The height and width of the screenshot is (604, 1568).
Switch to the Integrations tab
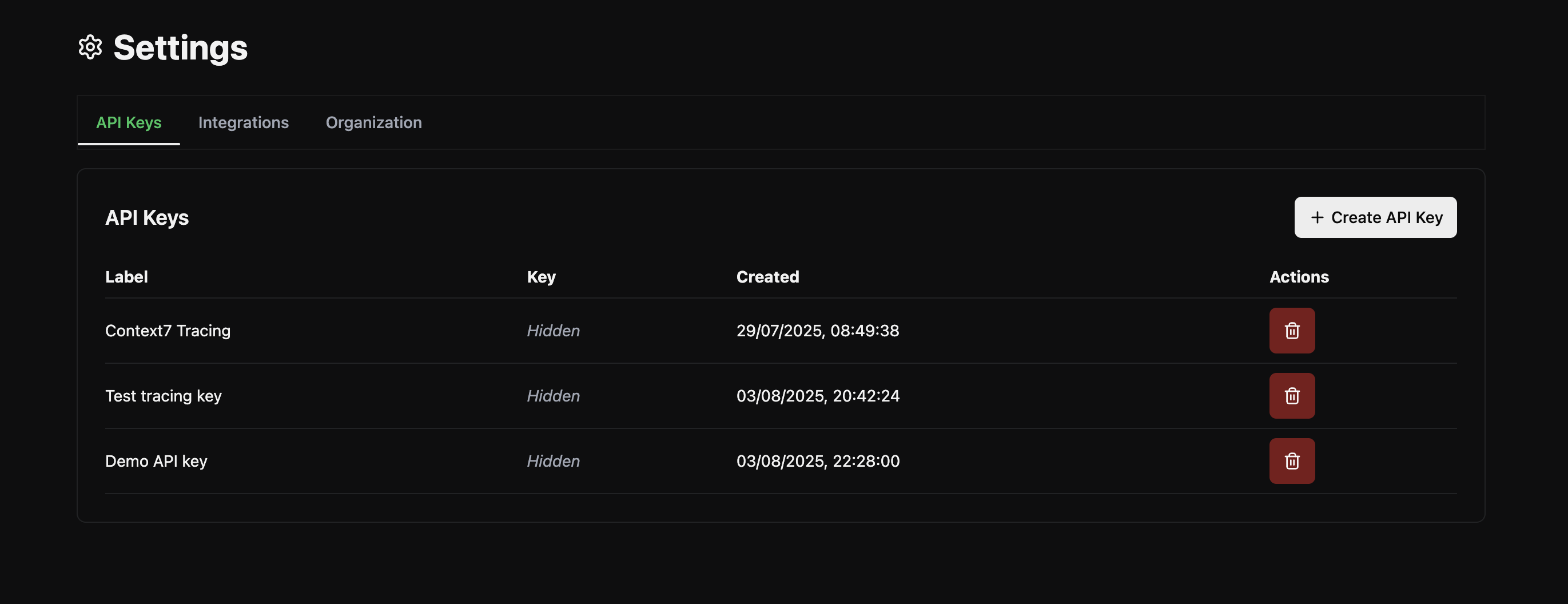pos(244,122)
